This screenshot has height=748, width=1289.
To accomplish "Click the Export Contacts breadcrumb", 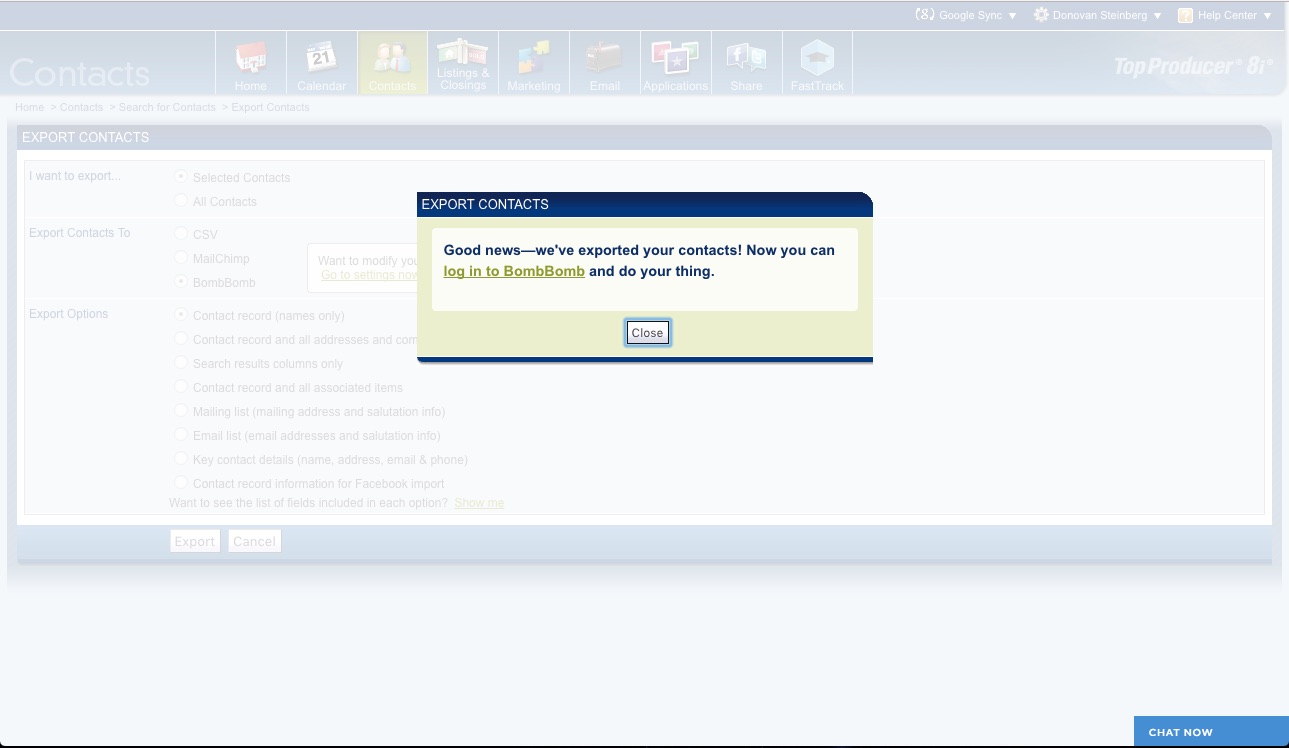I will tap(270, 107).
